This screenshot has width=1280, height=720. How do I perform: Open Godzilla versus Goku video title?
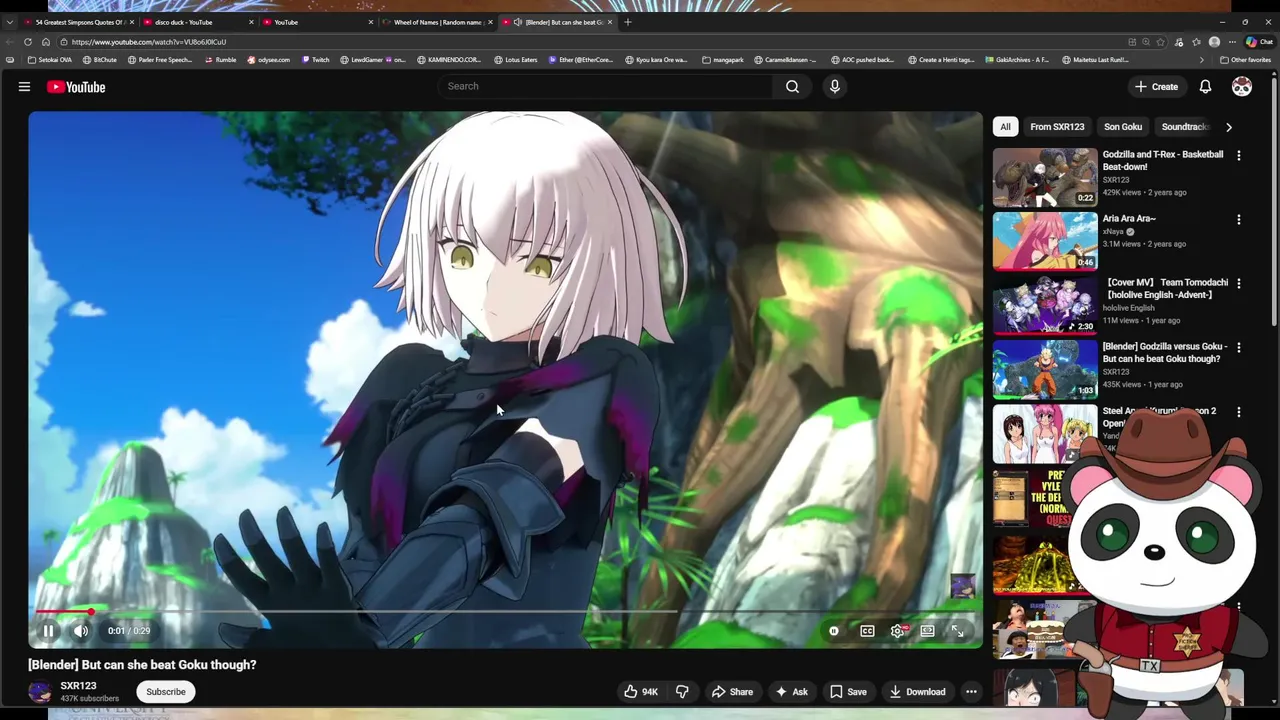(1164, 353)
